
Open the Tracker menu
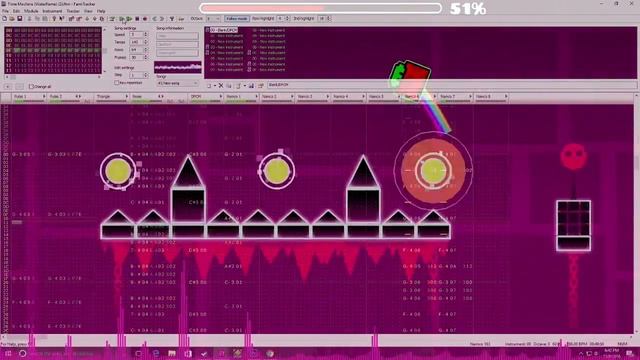tap(73, 11)
